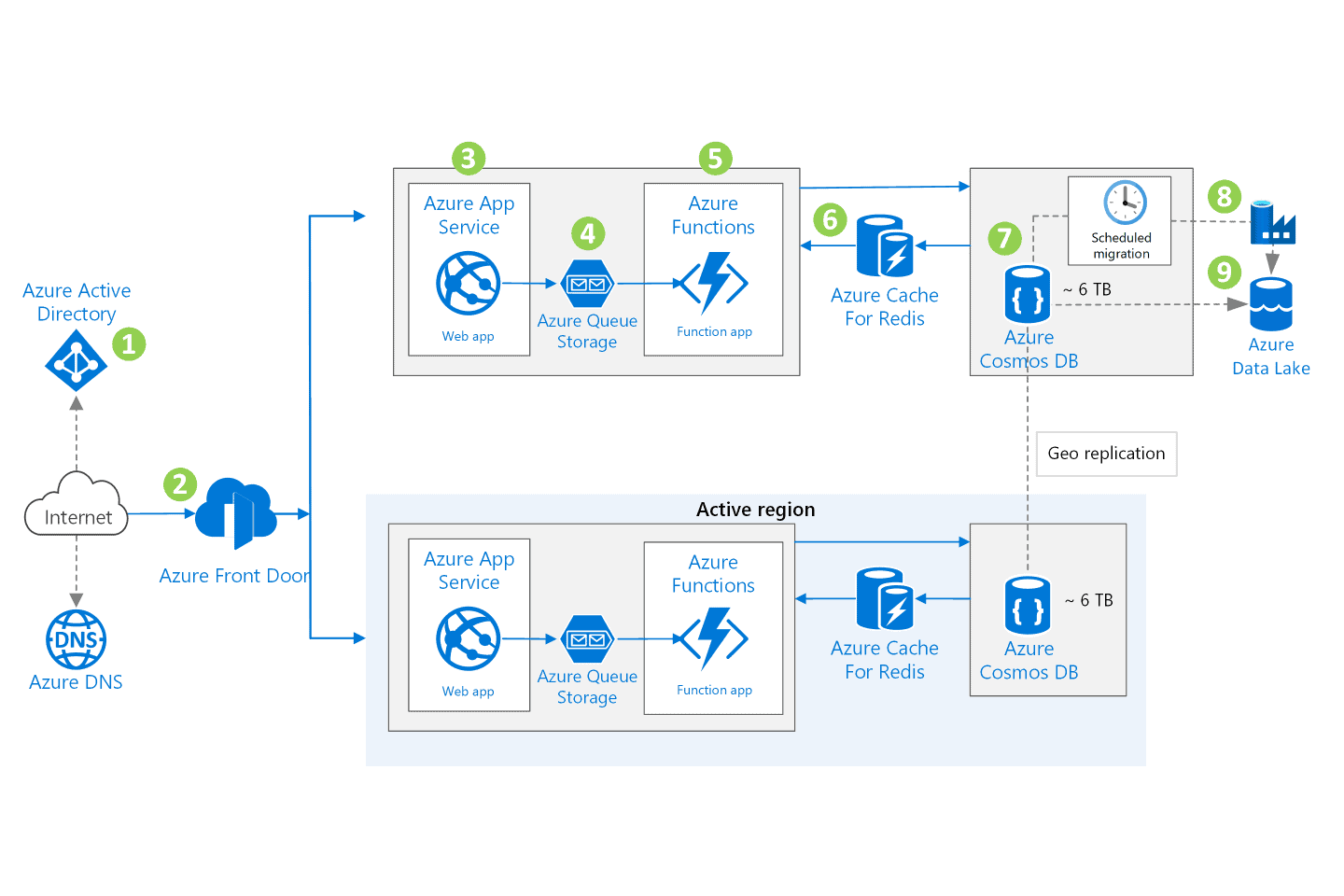Select upper Azure Cosmos DB label

click(1029, 349)
